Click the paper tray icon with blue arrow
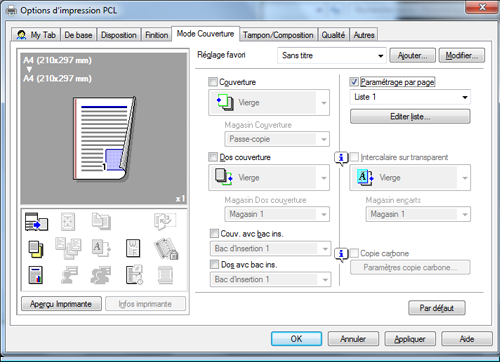This screenshot has height=362, width=500. (x=37, y=222)
